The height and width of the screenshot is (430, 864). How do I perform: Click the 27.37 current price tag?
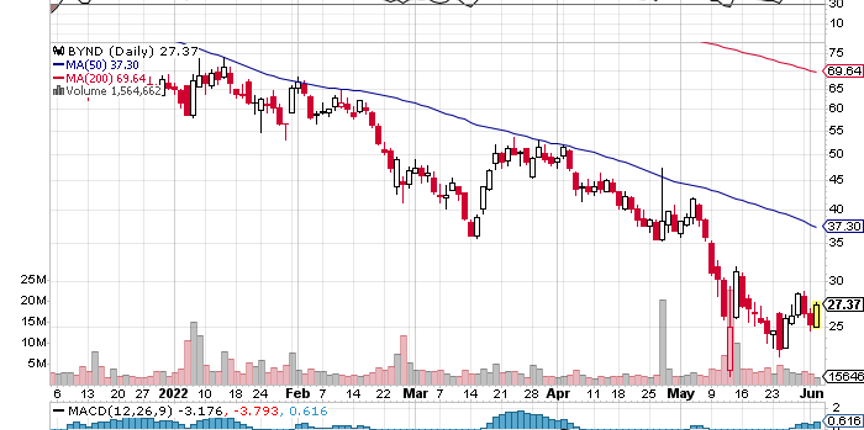[x=845, y=304]
